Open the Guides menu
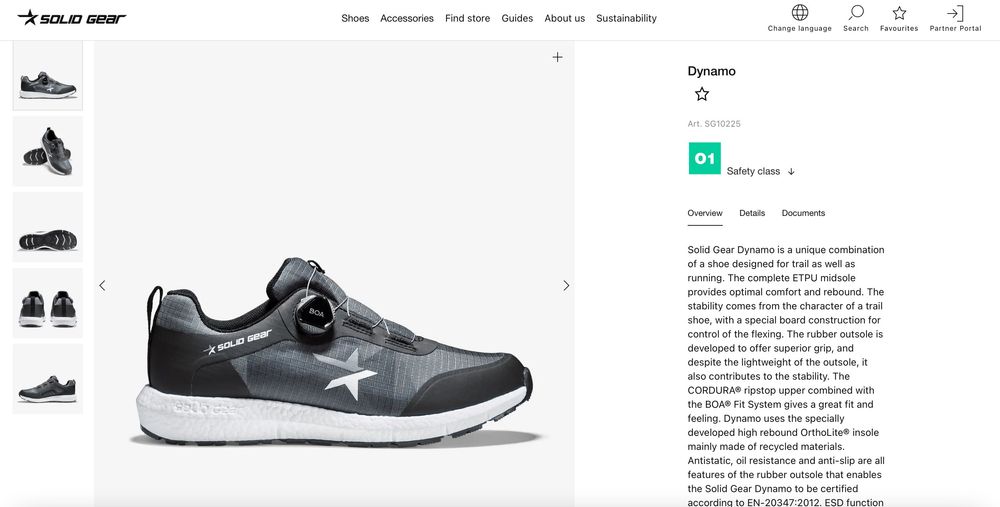 tap(517, 18)
